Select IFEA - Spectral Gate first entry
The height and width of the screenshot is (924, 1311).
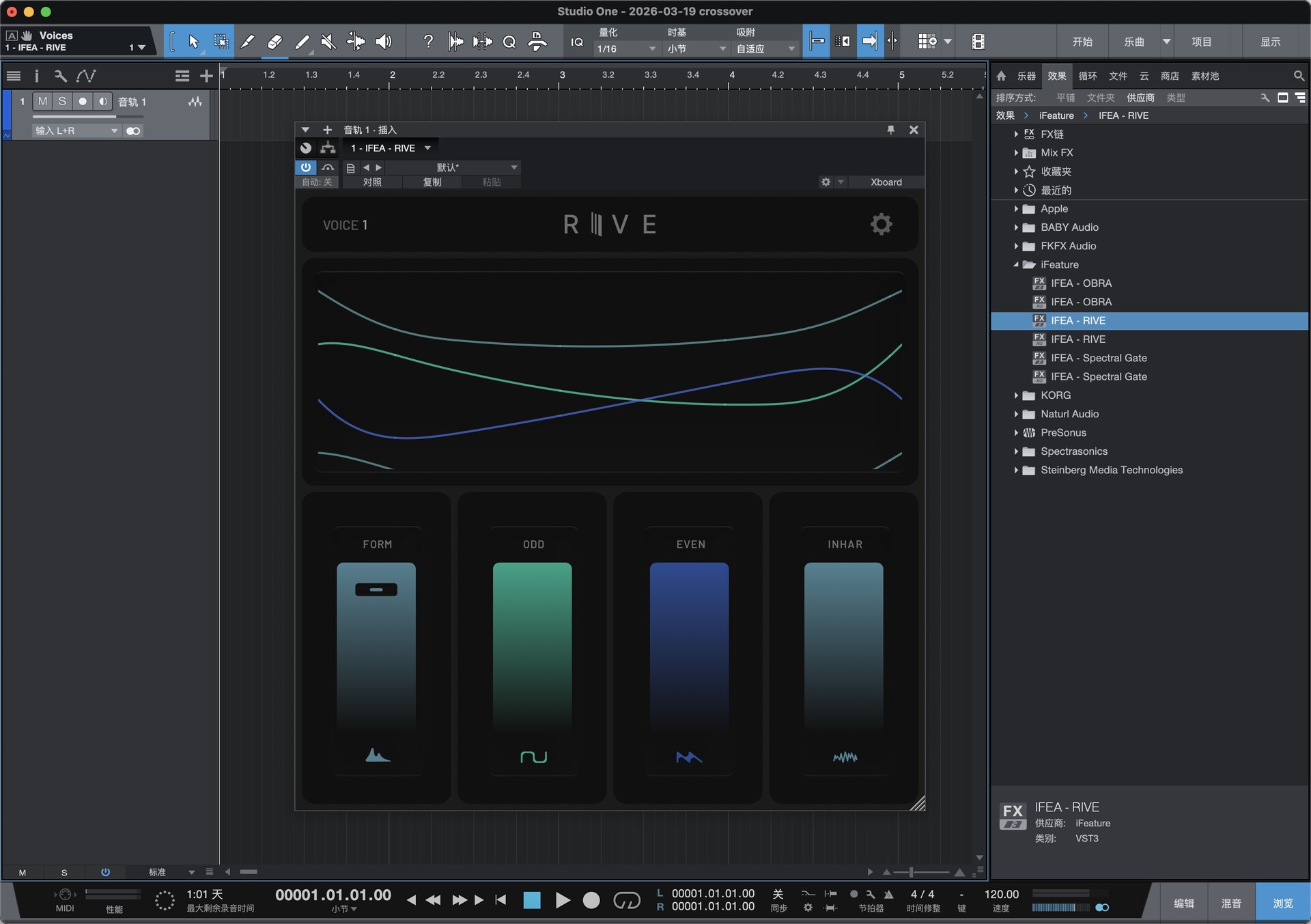click(1099, 358)
